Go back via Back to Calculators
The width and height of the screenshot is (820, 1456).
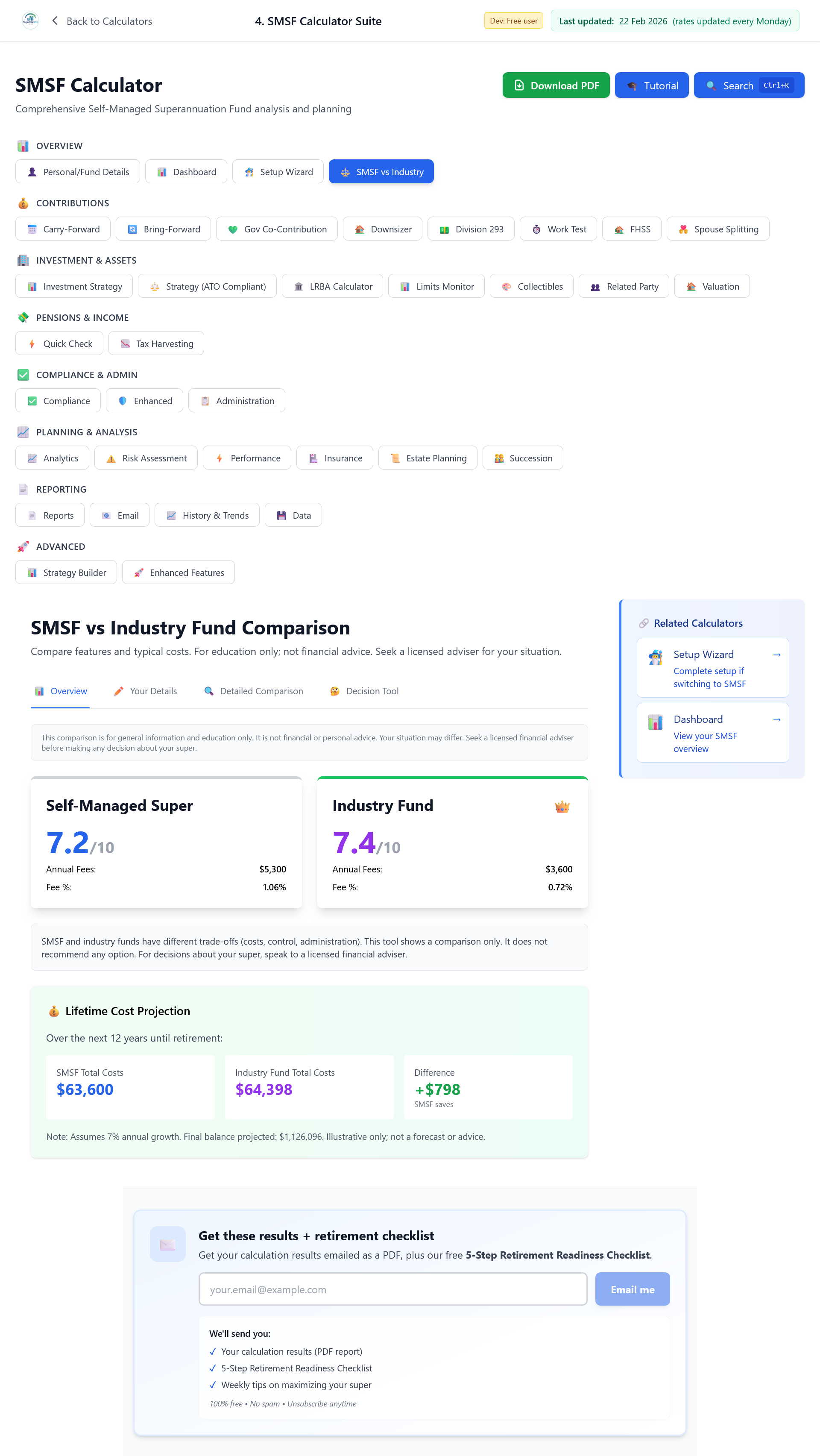(102, 21)
